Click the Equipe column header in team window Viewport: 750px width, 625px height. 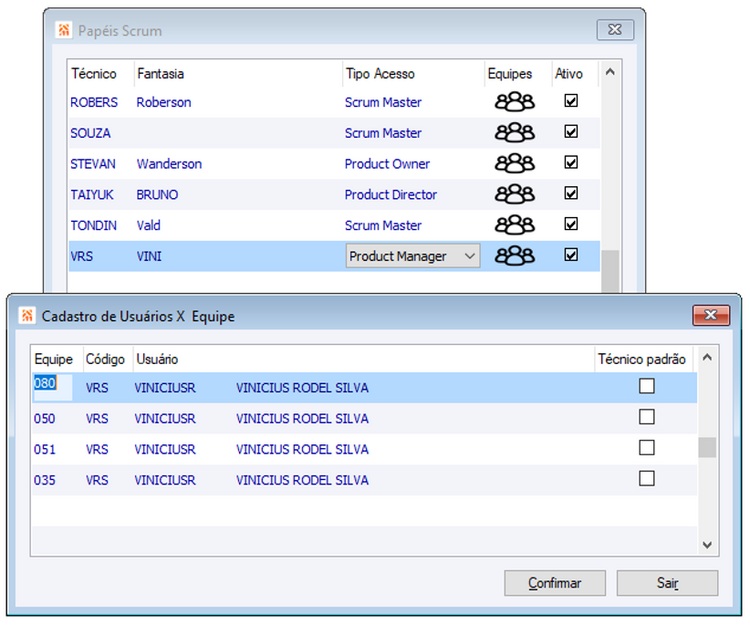54,359
